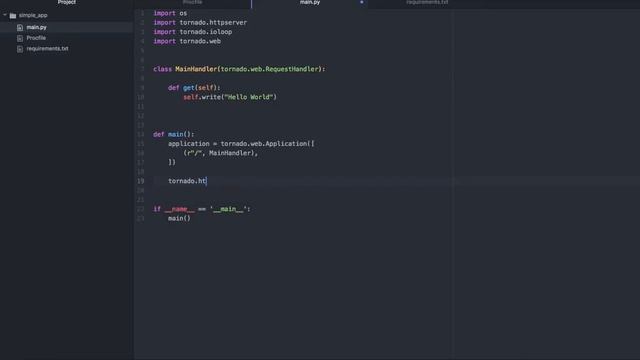The image size is (640, 360).
Task: Click the main.py file icon in tree
Action: click(20, 27)
